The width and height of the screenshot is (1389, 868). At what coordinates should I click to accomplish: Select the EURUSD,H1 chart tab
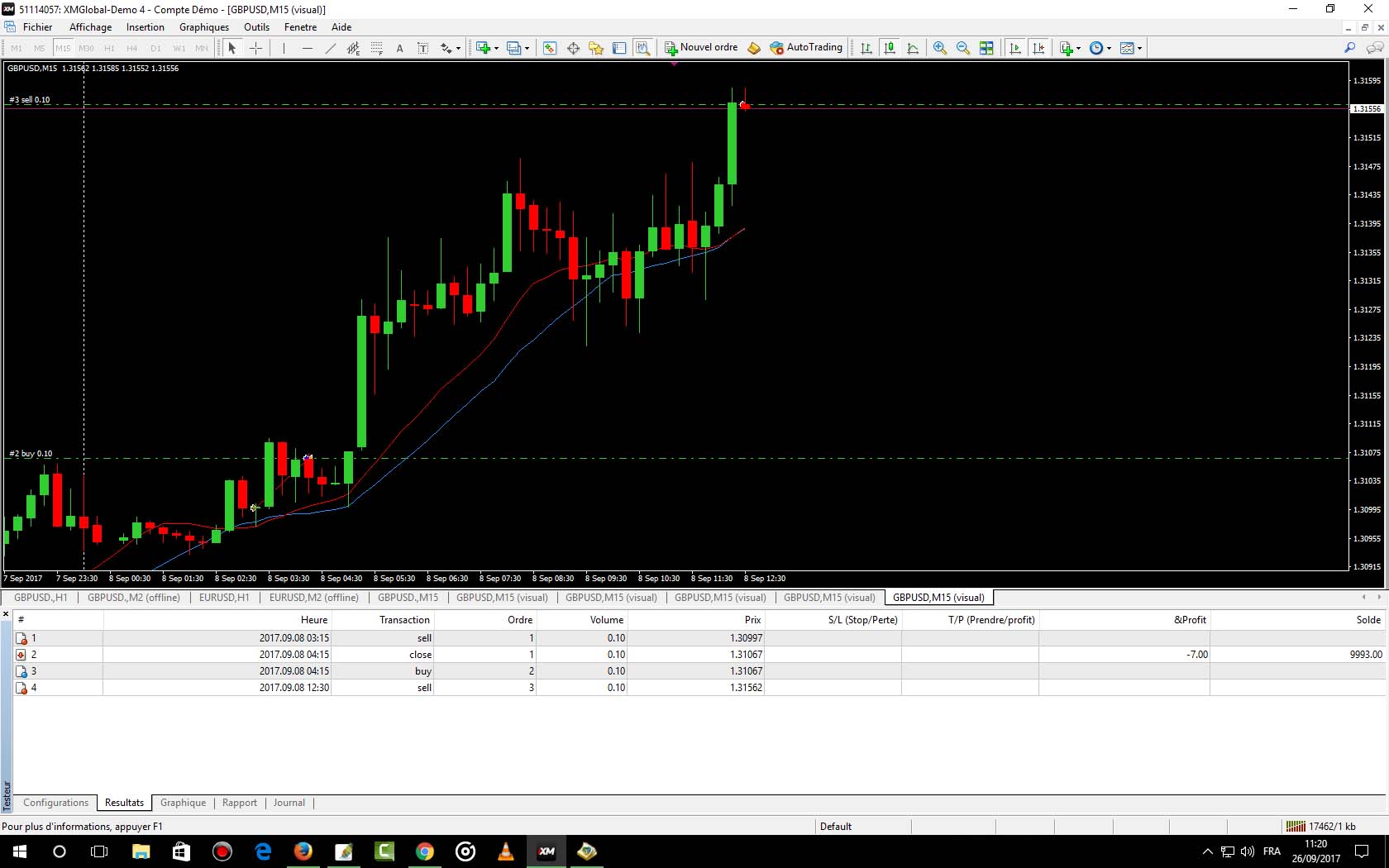223,597
